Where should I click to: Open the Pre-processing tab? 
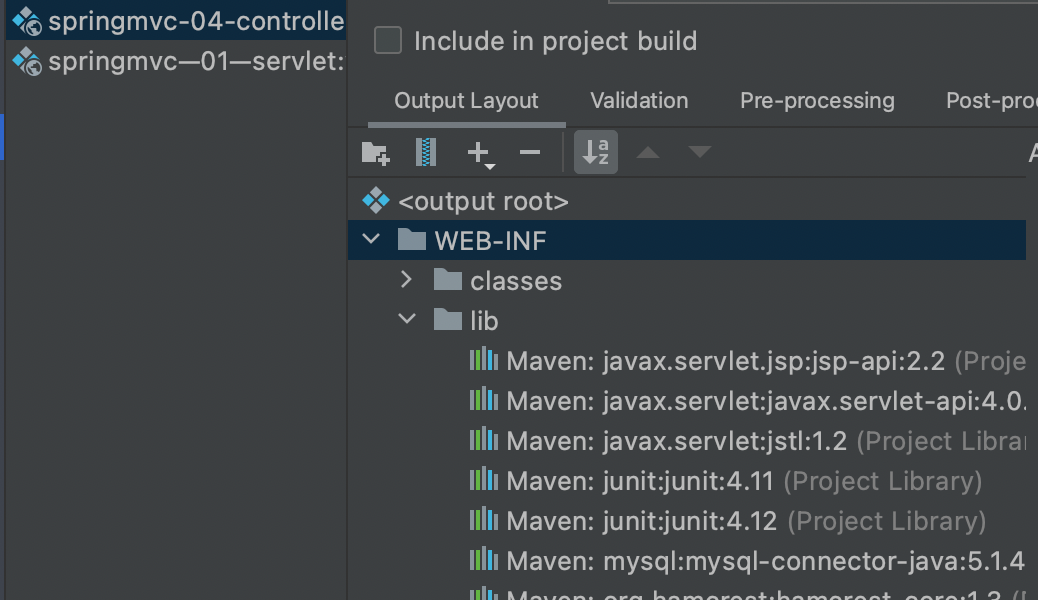[817, 100]
